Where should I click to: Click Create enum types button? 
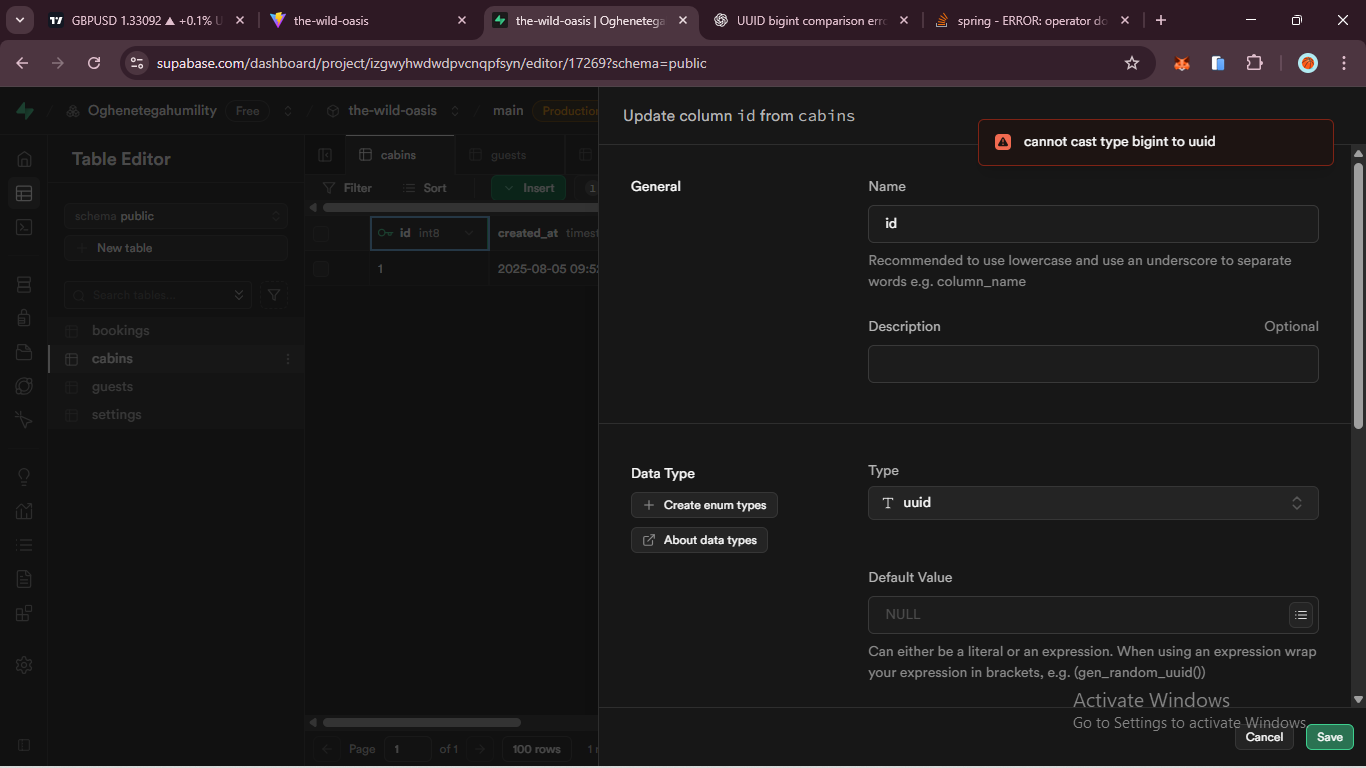tap(704, 505)
